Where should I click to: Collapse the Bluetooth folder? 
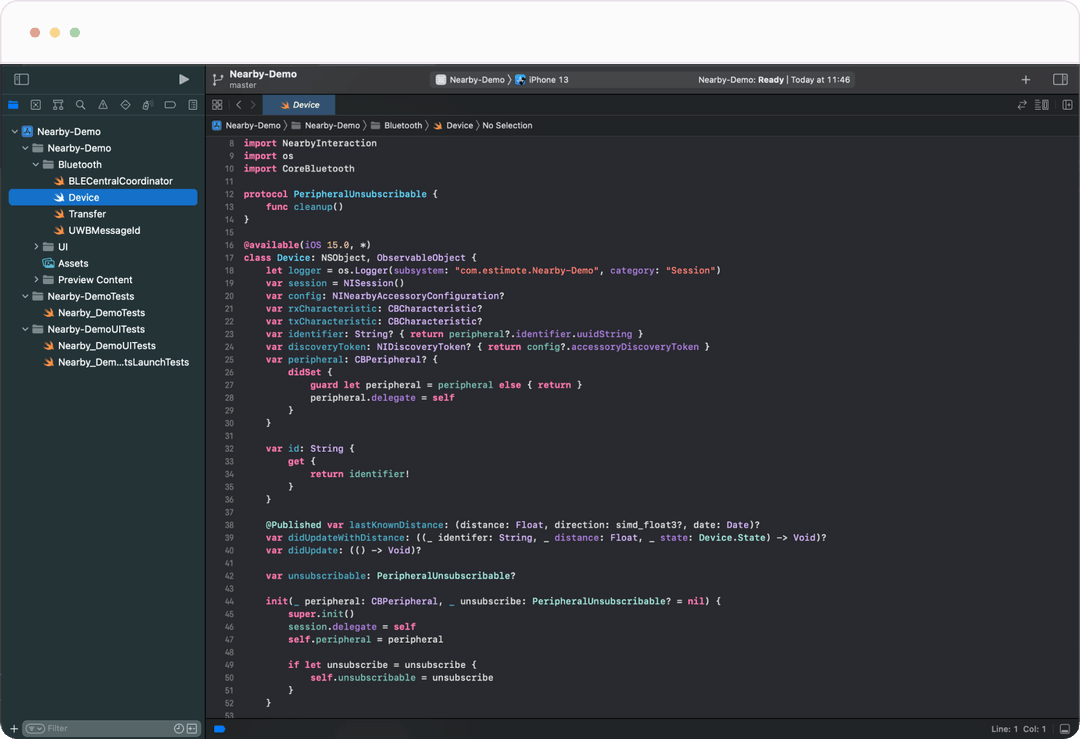tap(37, 165)
